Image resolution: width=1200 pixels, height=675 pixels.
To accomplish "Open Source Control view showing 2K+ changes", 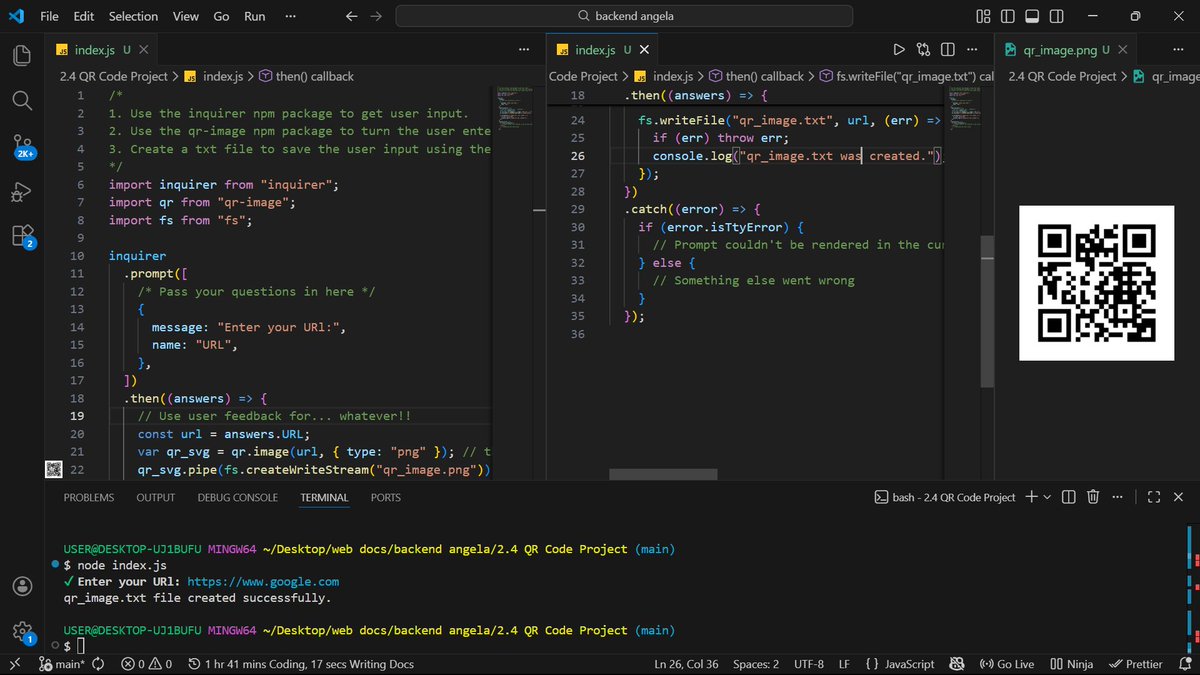I will [21, 145].
